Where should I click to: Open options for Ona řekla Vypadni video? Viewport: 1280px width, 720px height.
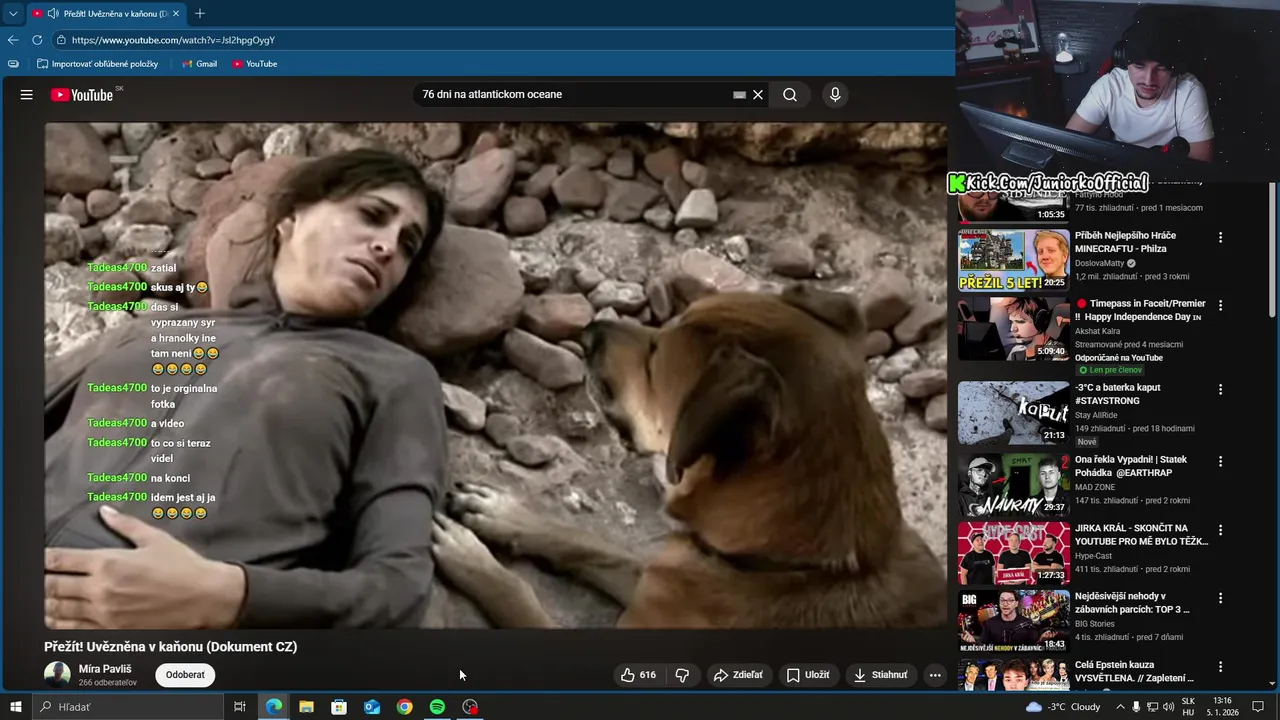[1220, 462]
